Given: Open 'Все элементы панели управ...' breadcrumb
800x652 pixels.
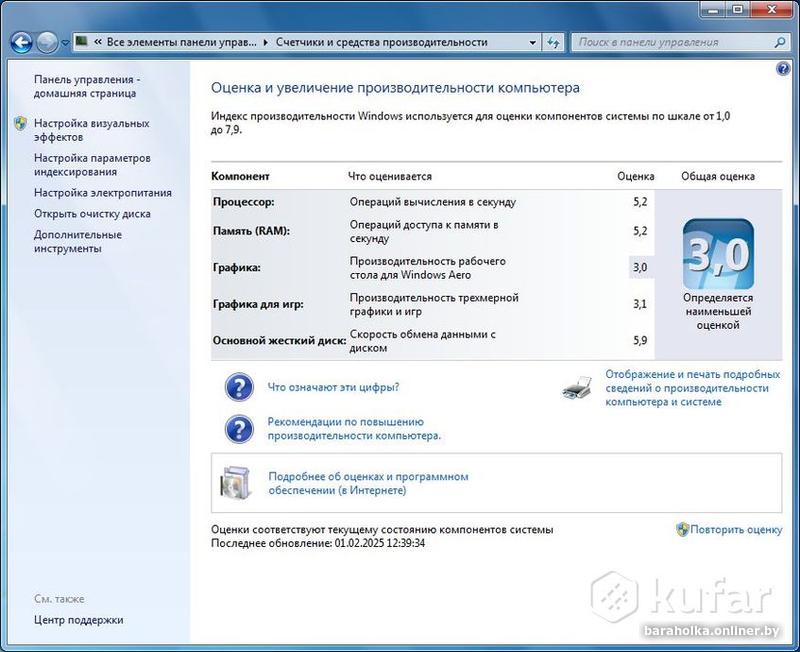Looking at the screenshot, I should 182,42.
